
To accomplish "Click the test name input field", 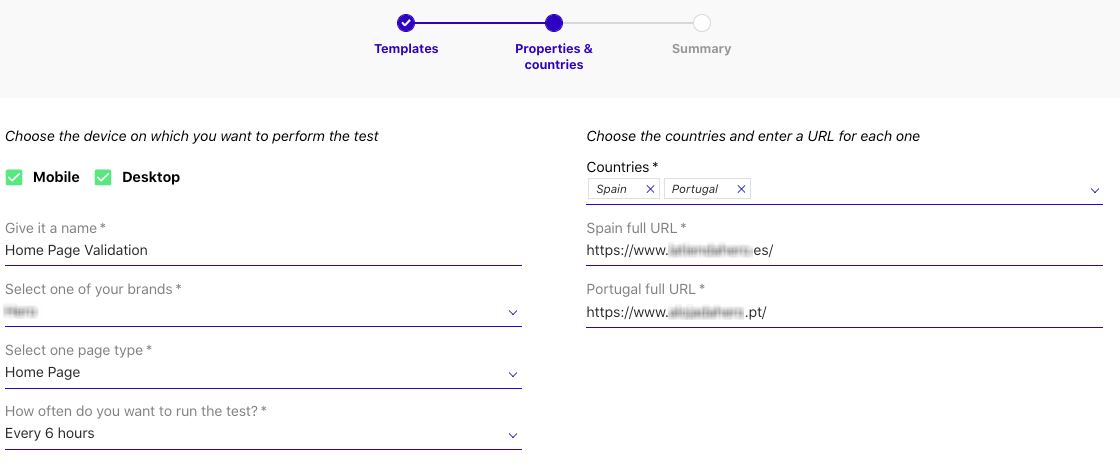I will pos(263,251).
